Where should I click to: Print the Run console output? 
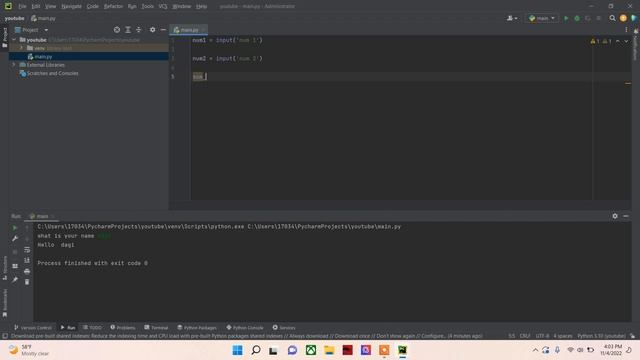click(27, 271)
